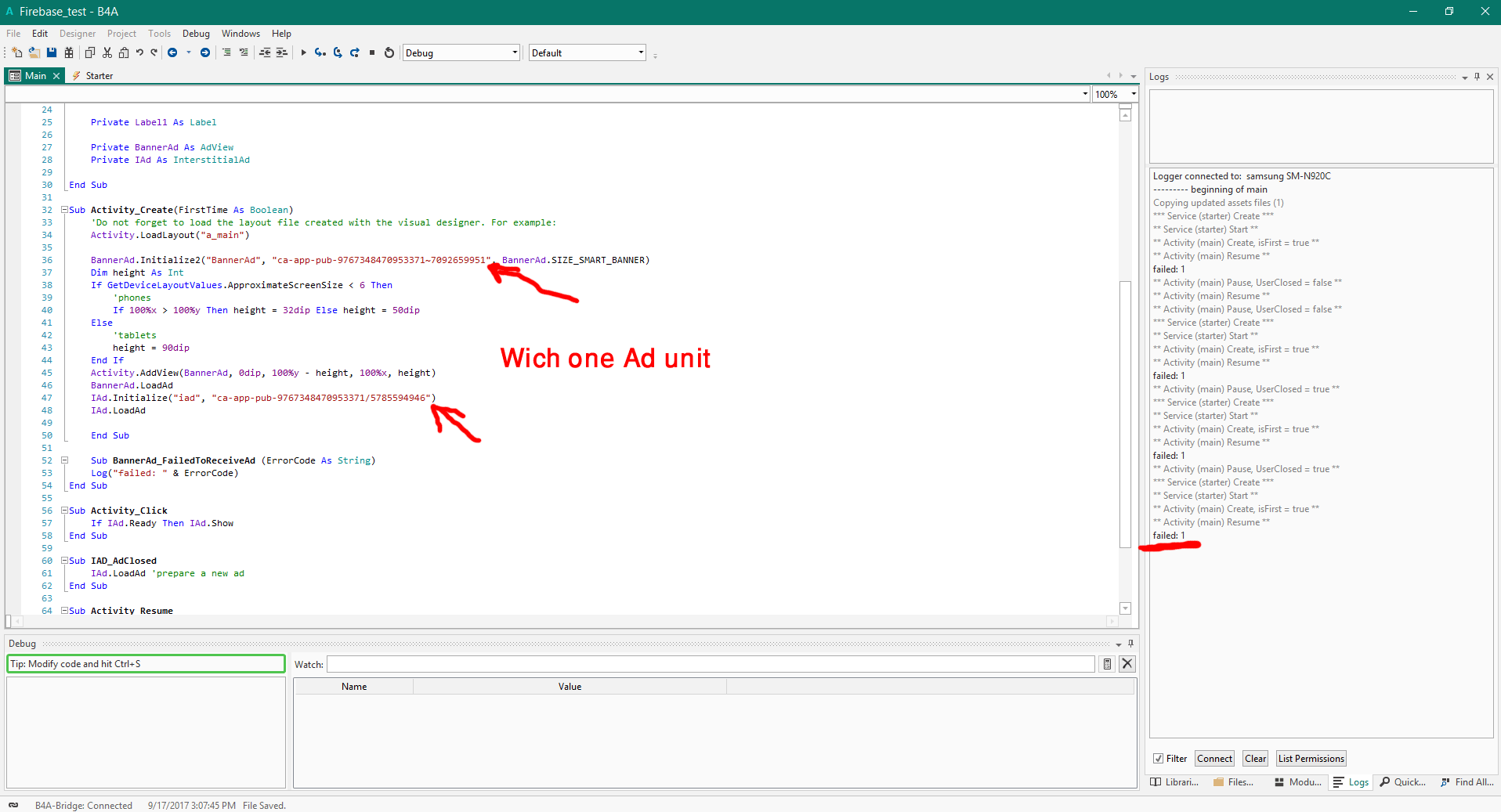Run the app with the play icon

[x=303, y=52]
